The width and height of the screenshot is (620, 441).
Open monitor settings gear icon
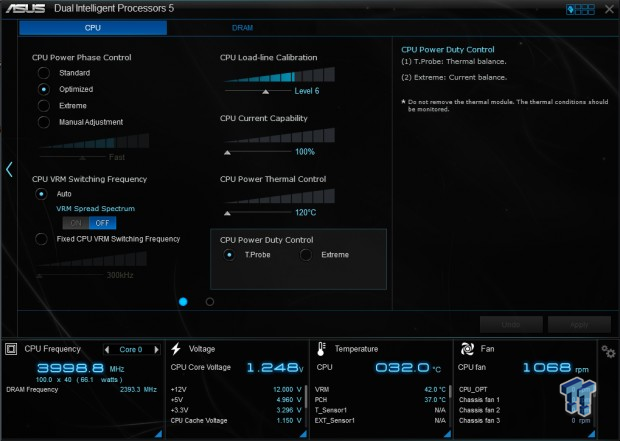608,351
